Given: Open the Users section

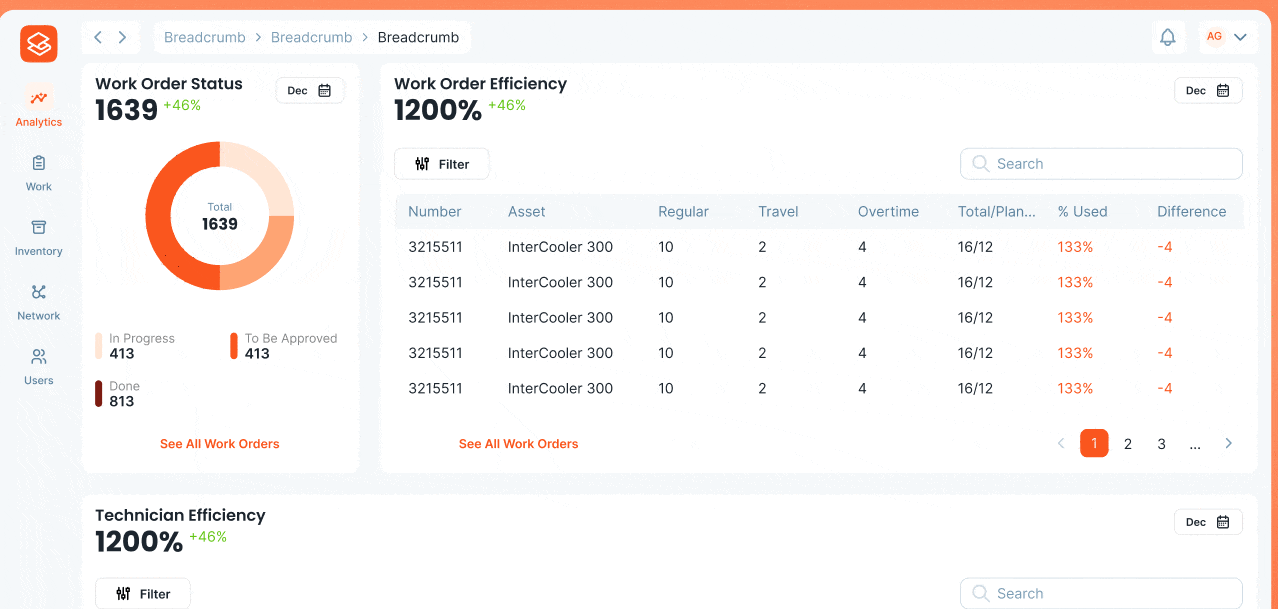Looking at the screenshot, I should 38,366.
